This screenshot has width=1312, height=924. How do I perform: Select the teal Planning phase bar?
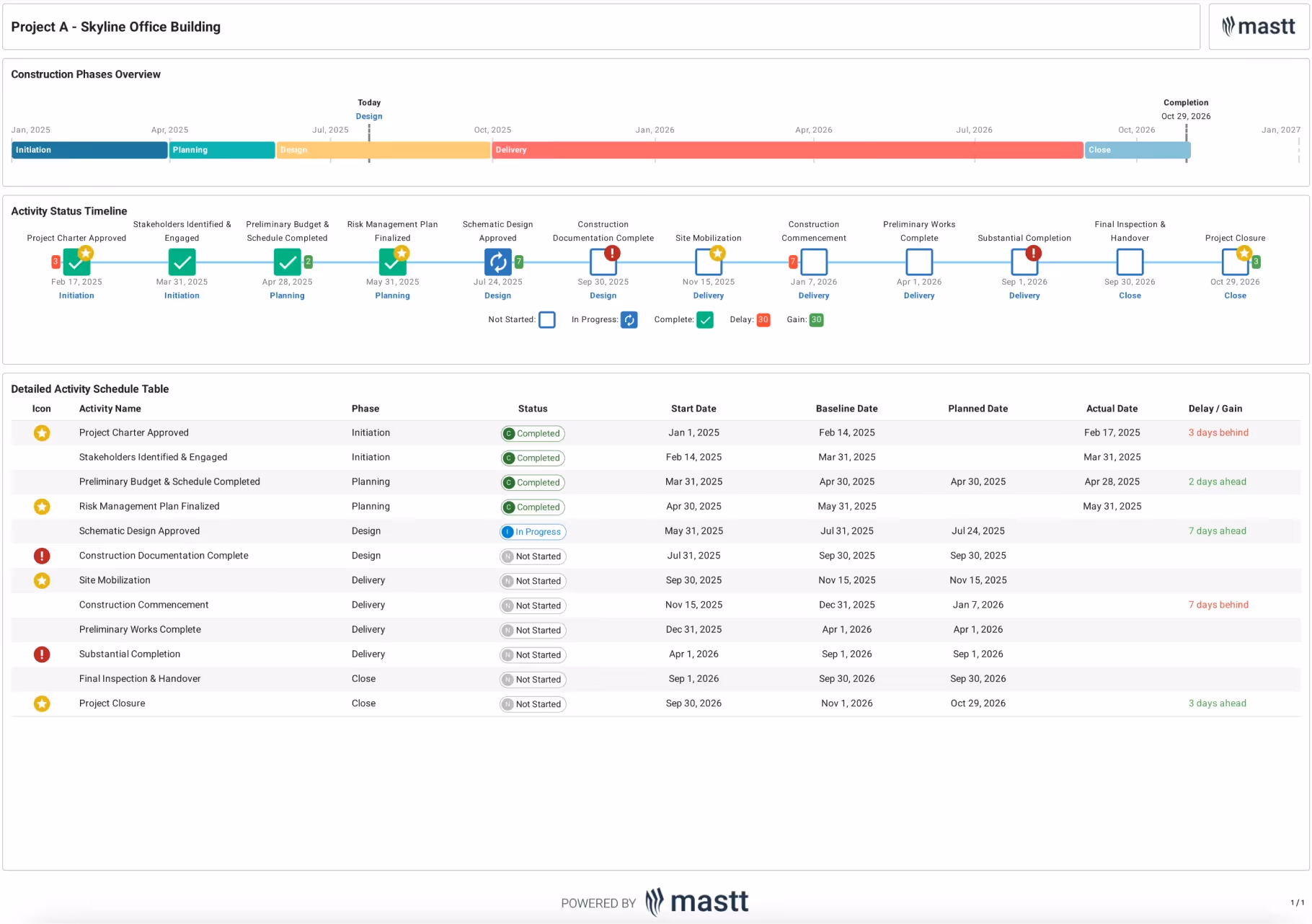[222, 150]
